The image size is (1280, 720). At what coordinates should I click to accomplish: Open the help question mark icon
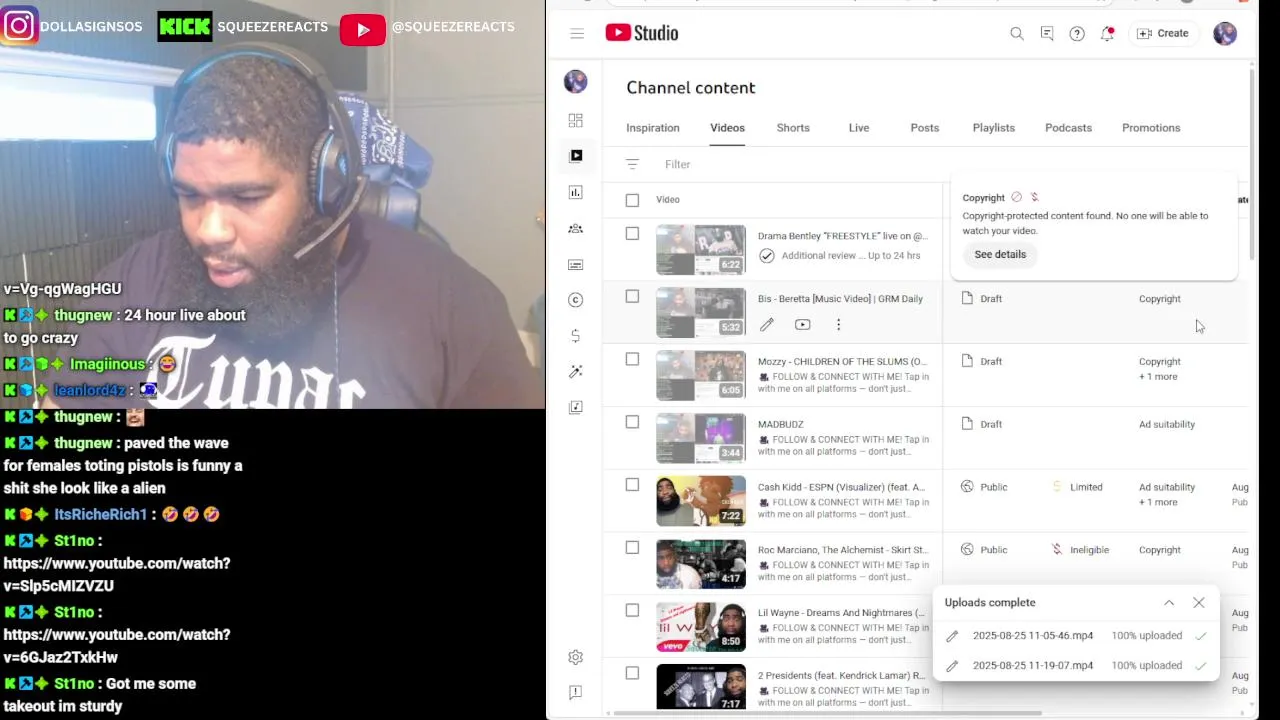point(1077,34)
